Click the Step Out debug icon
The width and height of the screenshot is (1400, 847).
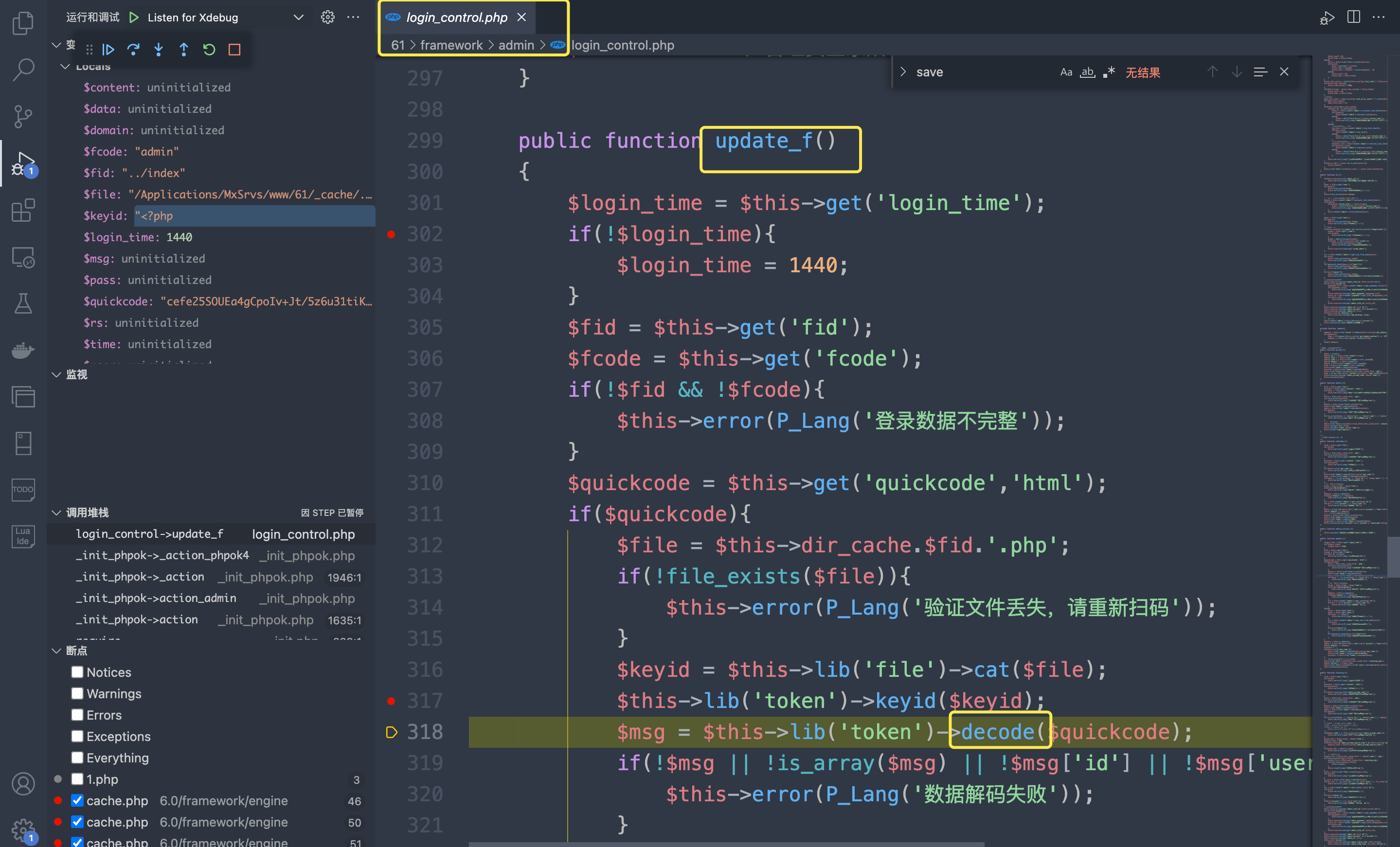coord(183,50)
